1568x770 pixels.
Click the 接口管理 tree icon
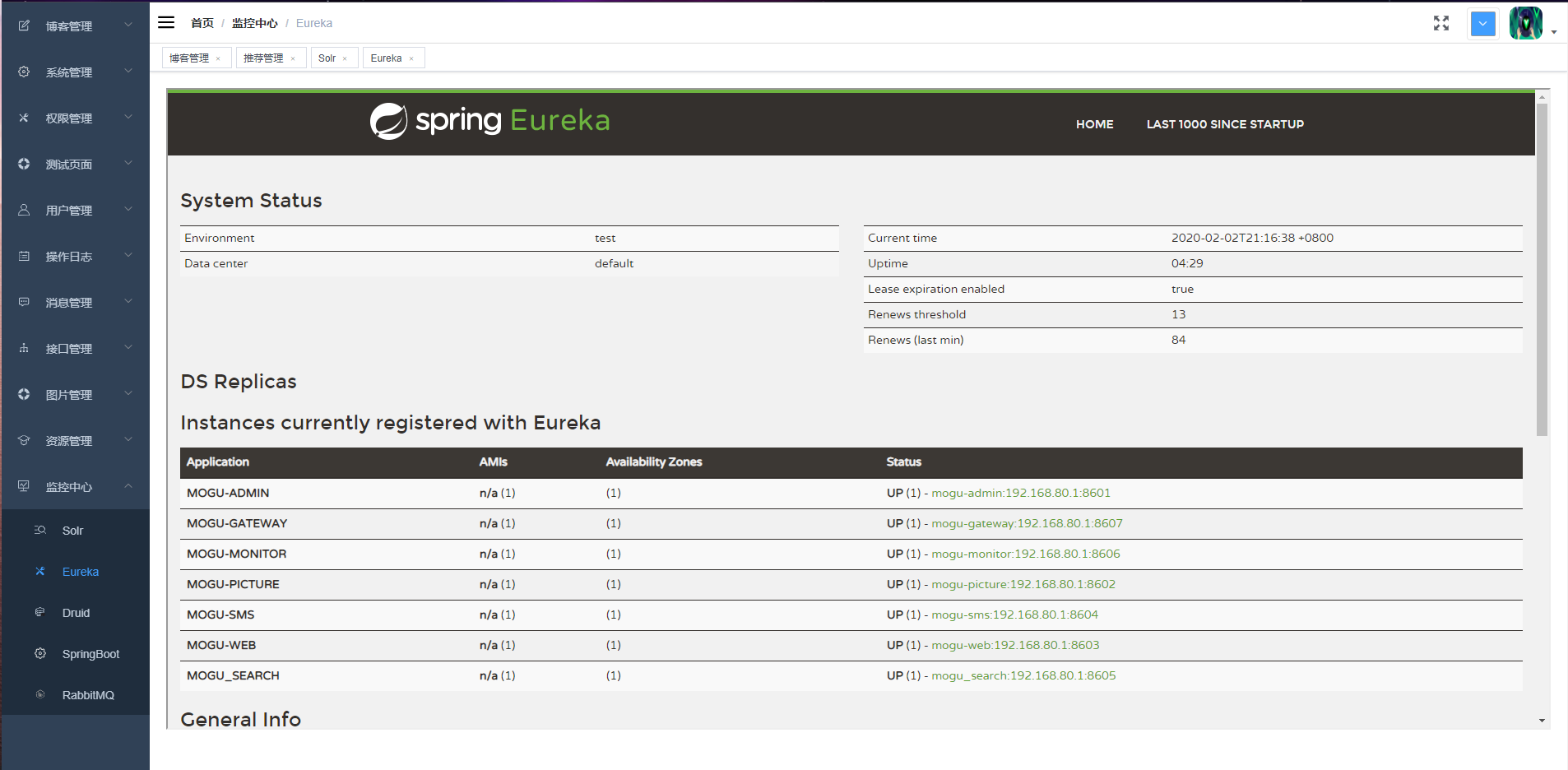pyautogui.click(x=24, y=348)
